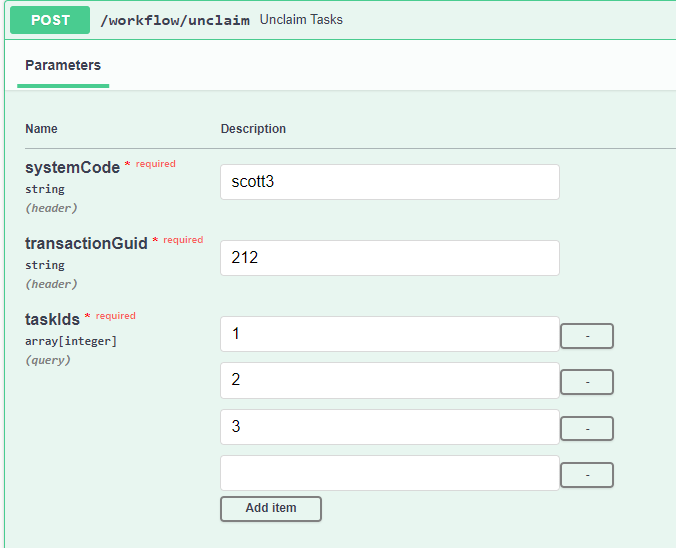Click the transactionGuid parameter name
Screen dimensions: 676x548
pos(86,244)
